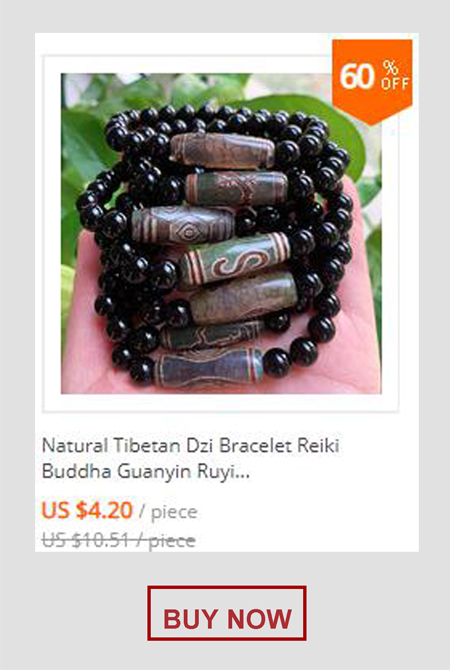Click the gray "/ piece" label beside the price
The height and width of the screenshot is (670, 450).
pos(168,511)
